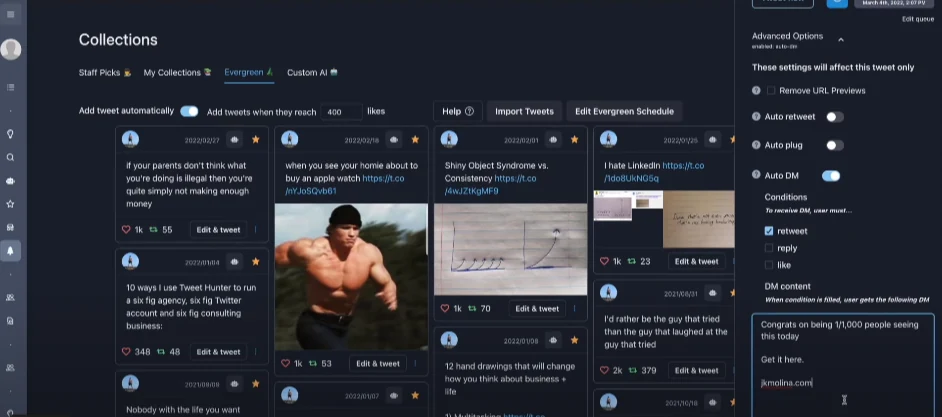942x417 pixels.
Task: Click the help icon beside Auto retweet
Action: click(756, 117)
